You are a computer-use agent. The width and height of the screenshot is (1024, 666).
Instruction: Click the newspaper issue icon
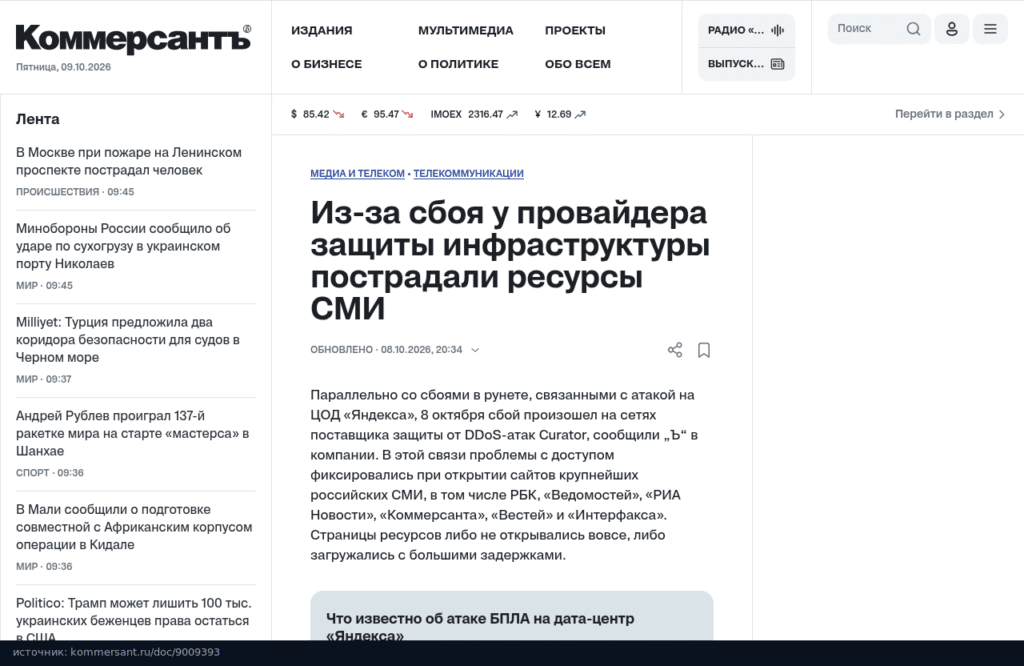tap(777, 64)
